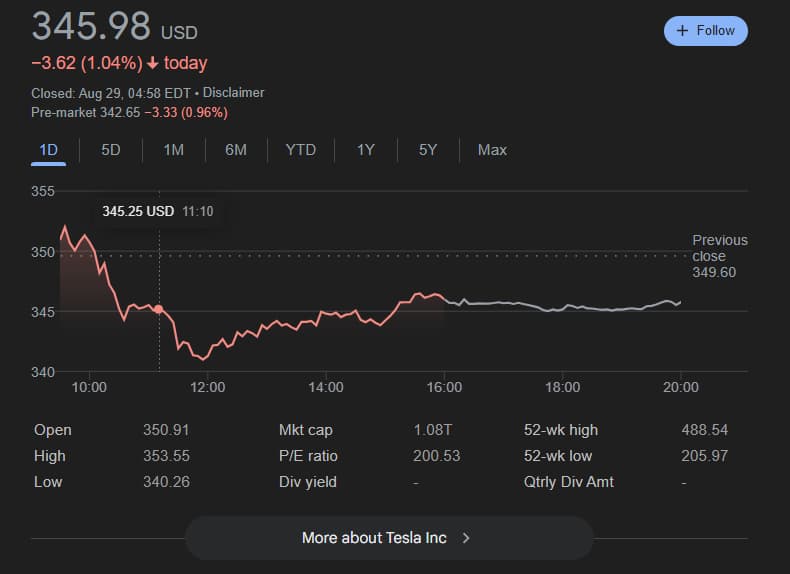Click the Div yield label
The width and height of the screenshot is (790, 574).
tap(307, 482)
